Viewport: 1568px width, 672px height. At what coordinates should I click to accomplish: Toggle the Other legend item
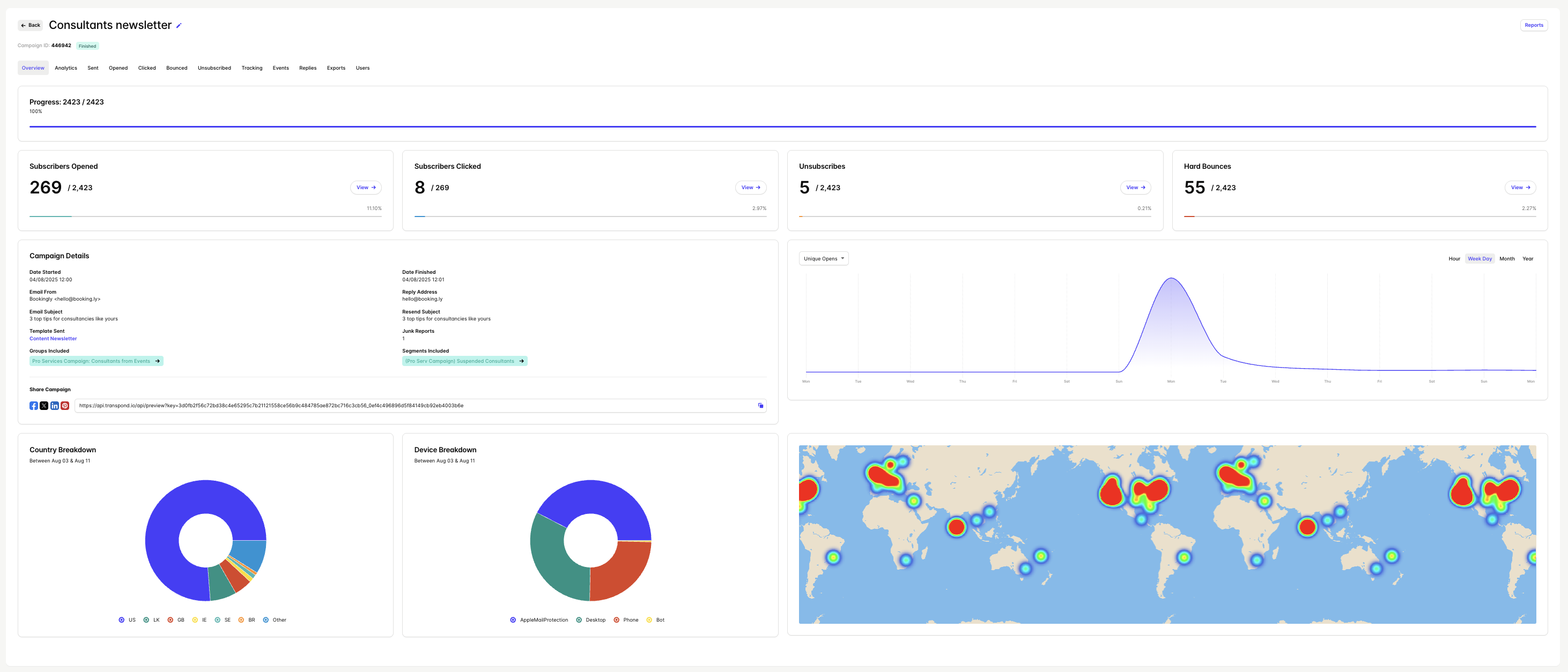(275, 621)
